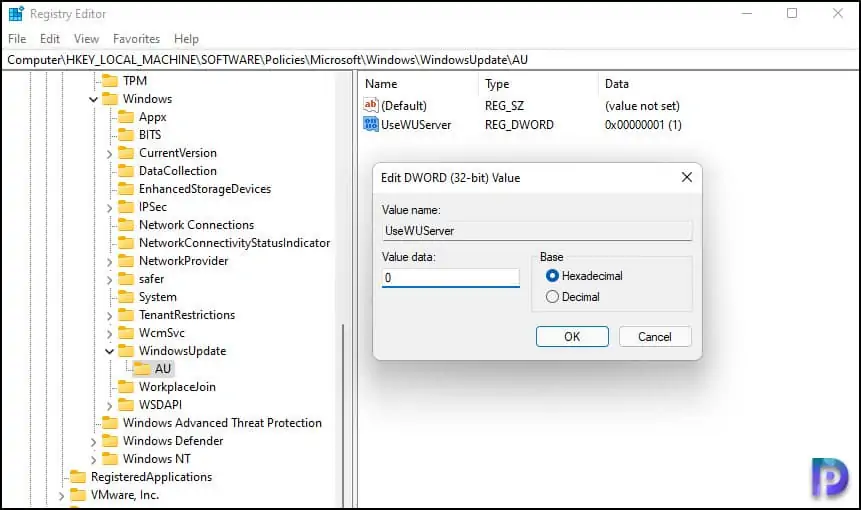Screen dimensions: 861x510
Task: Click the RegisteredApplications folder icon
Action: tap(79, 477)
